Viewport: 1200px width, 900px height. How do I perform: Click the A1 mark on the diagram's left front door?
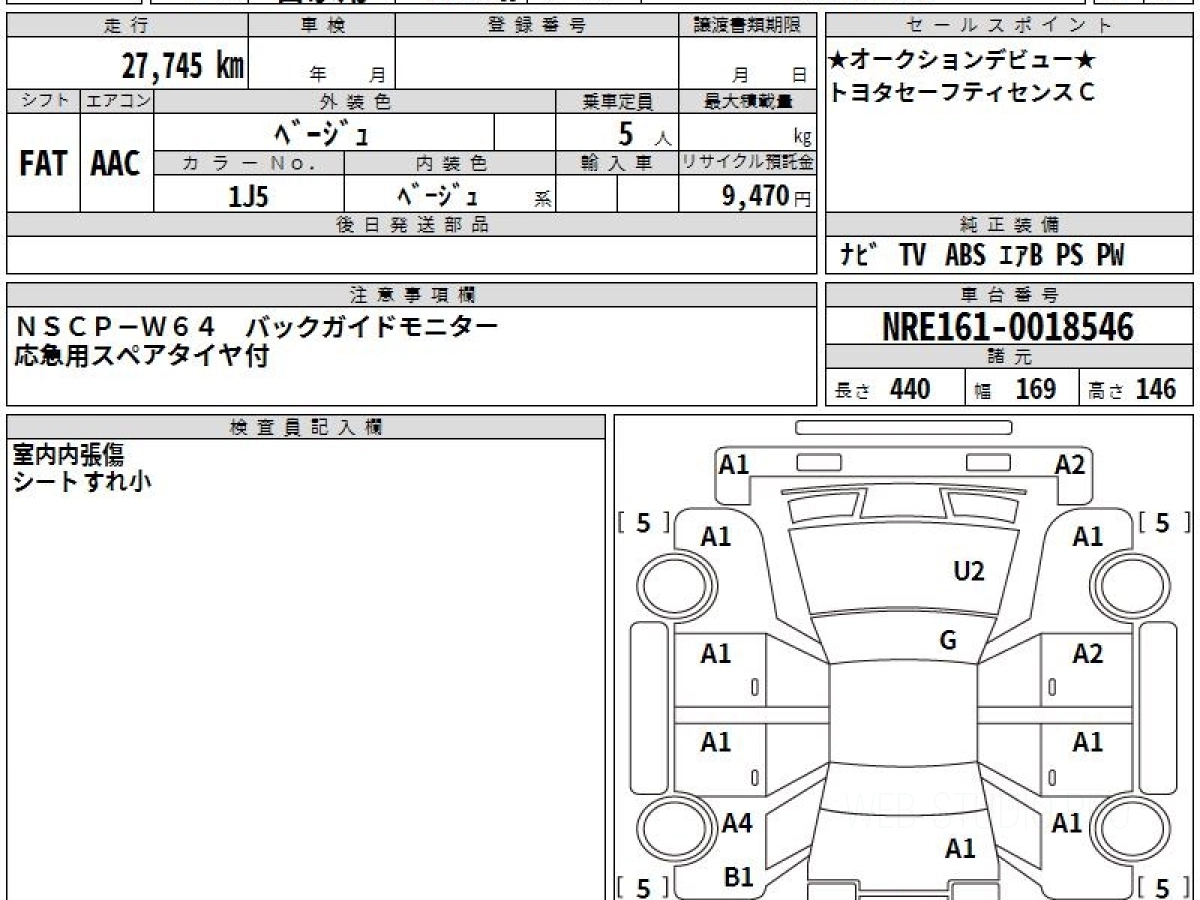click(x=716, y=654)
